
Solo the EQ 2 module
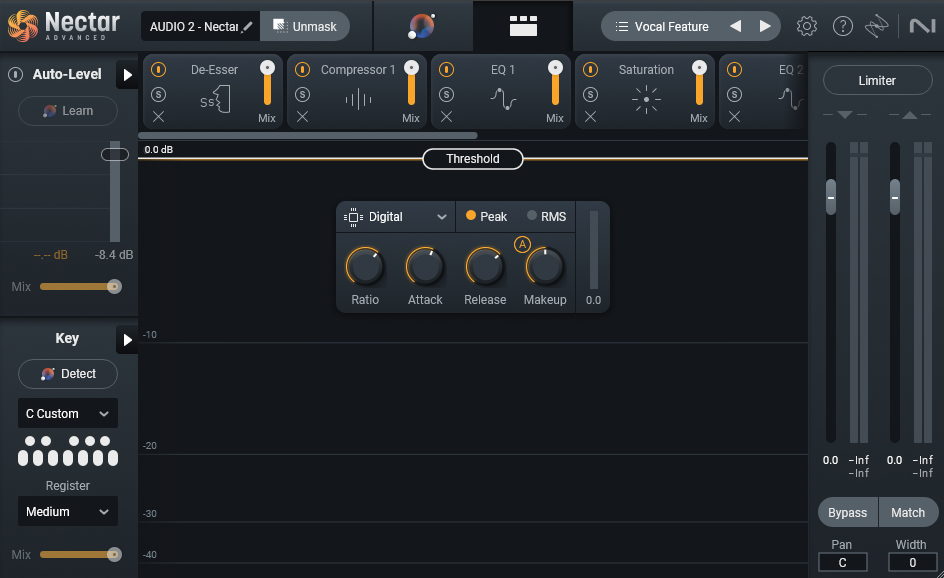pos(734,95)
